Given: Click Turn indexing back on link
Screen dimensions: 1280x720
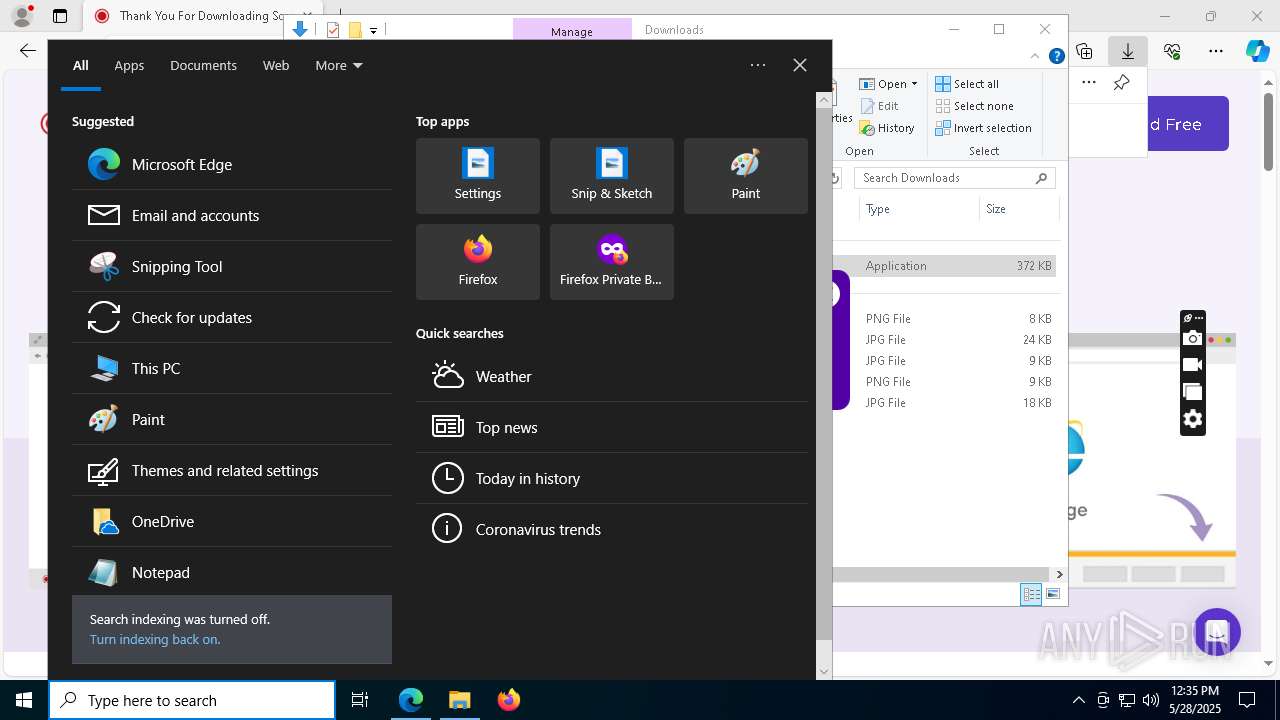Looking at the screenshot, I should click(155, 640).
